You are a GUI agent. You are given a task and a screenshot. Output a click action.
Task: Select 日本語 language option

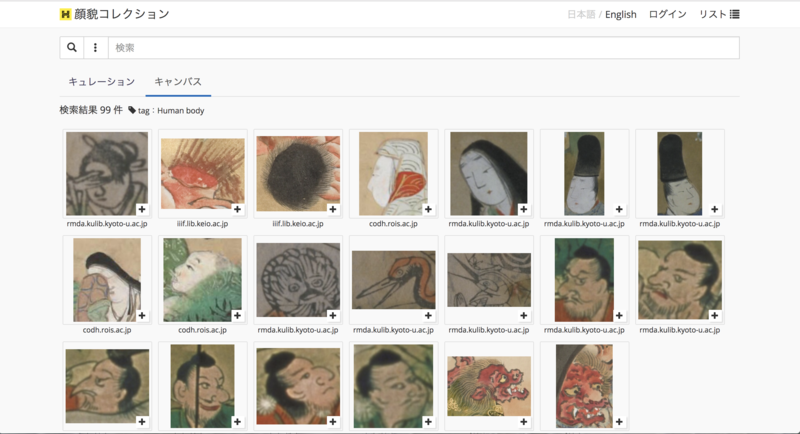(x=581, y=14)
